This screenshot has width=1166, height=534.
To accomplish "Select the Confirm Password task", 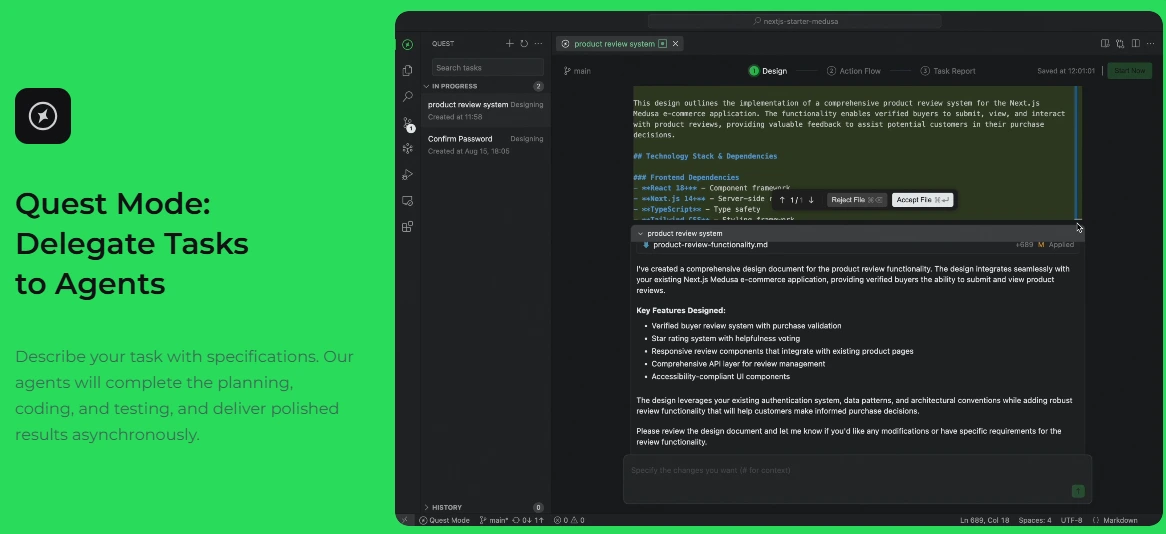I will pos(486,144).
